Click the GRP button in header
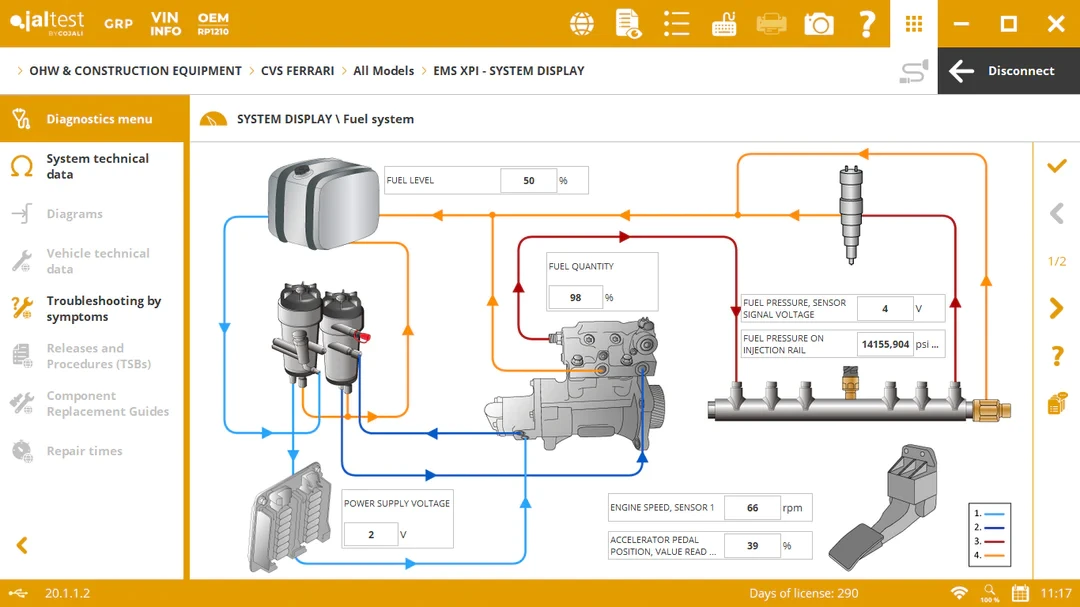 pos(118,24)
